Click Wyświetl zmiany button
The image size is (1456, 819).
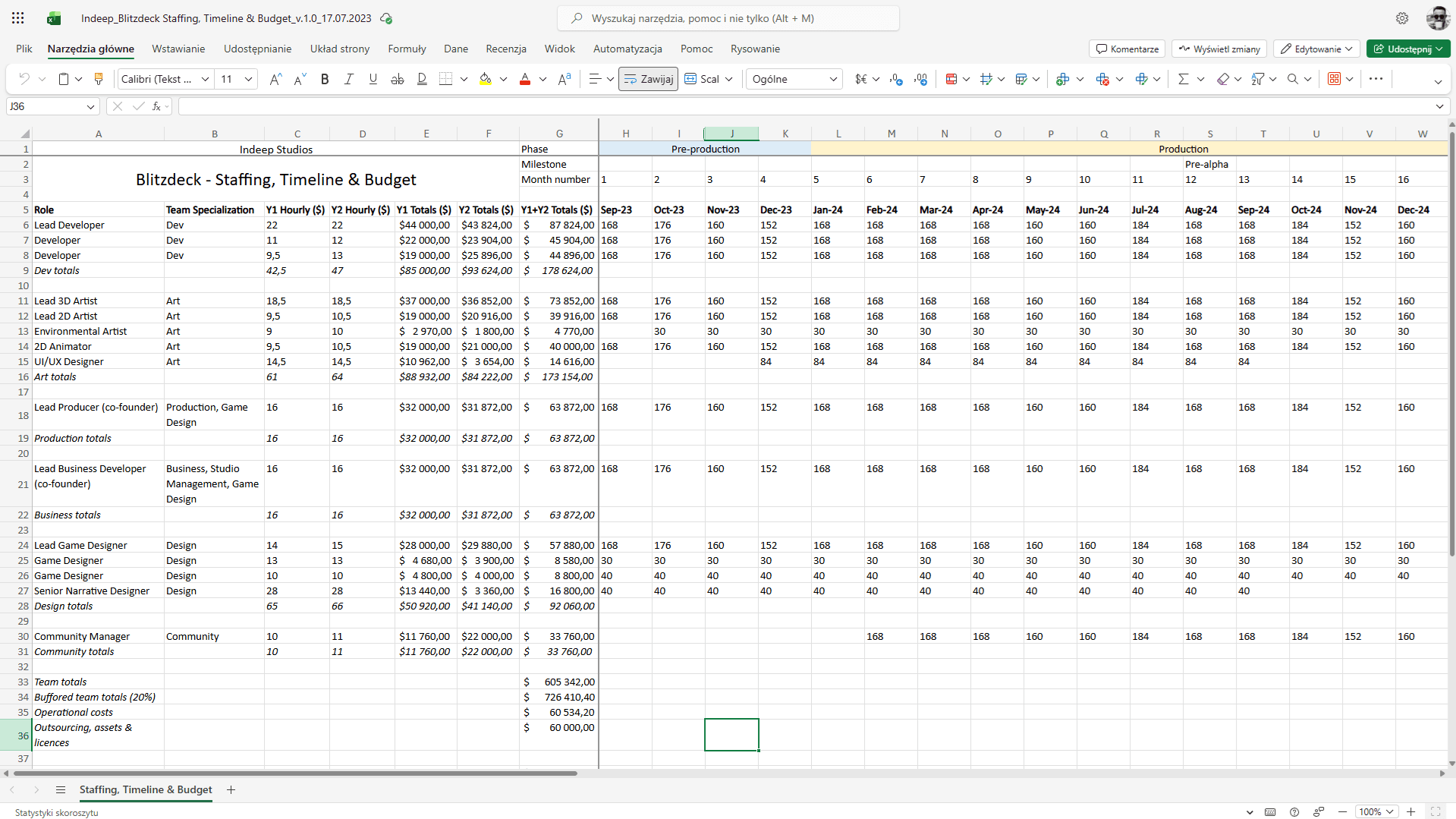click(1219, 49)
